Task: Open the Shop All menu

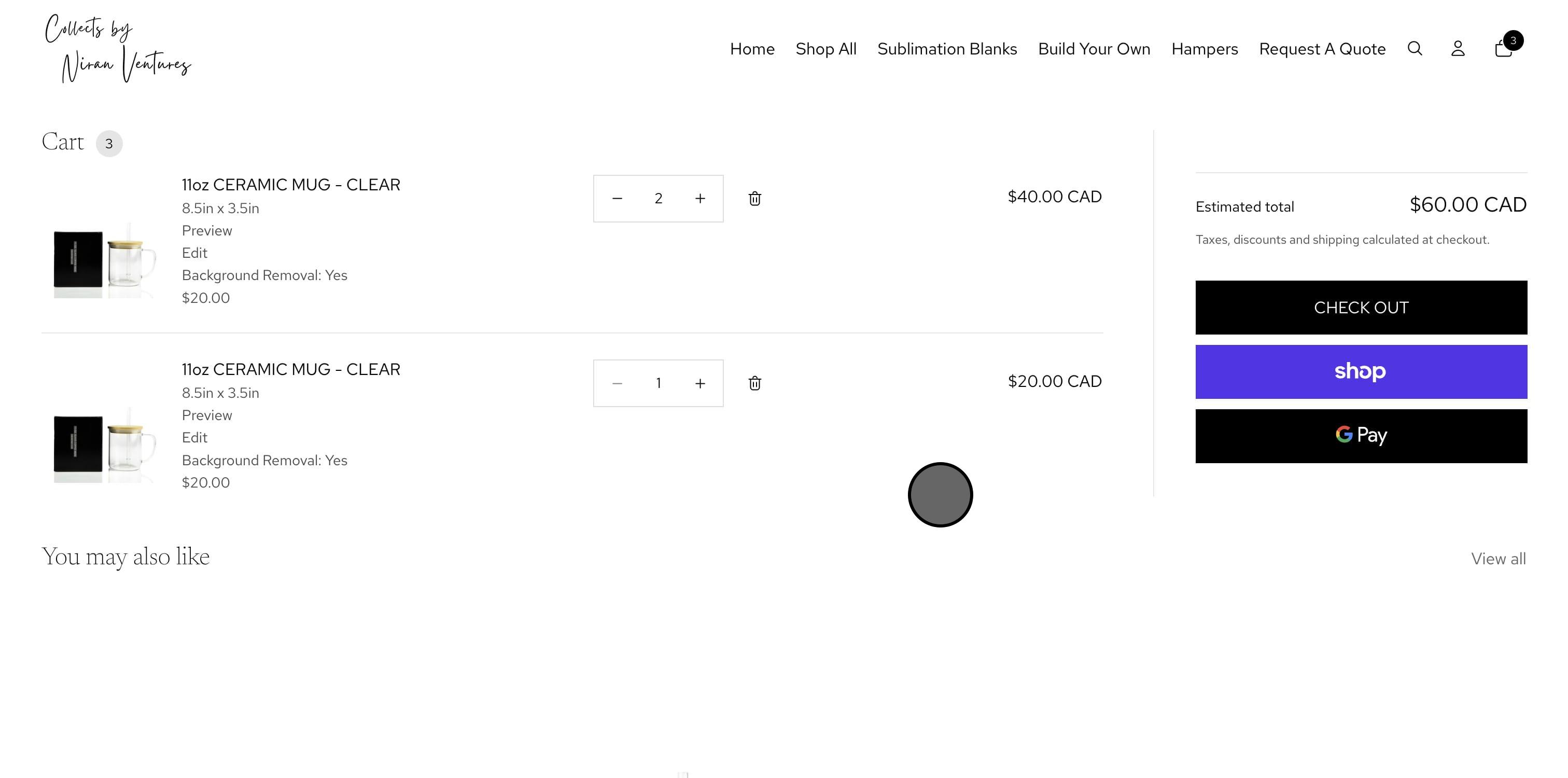Action: pos(826,49)
